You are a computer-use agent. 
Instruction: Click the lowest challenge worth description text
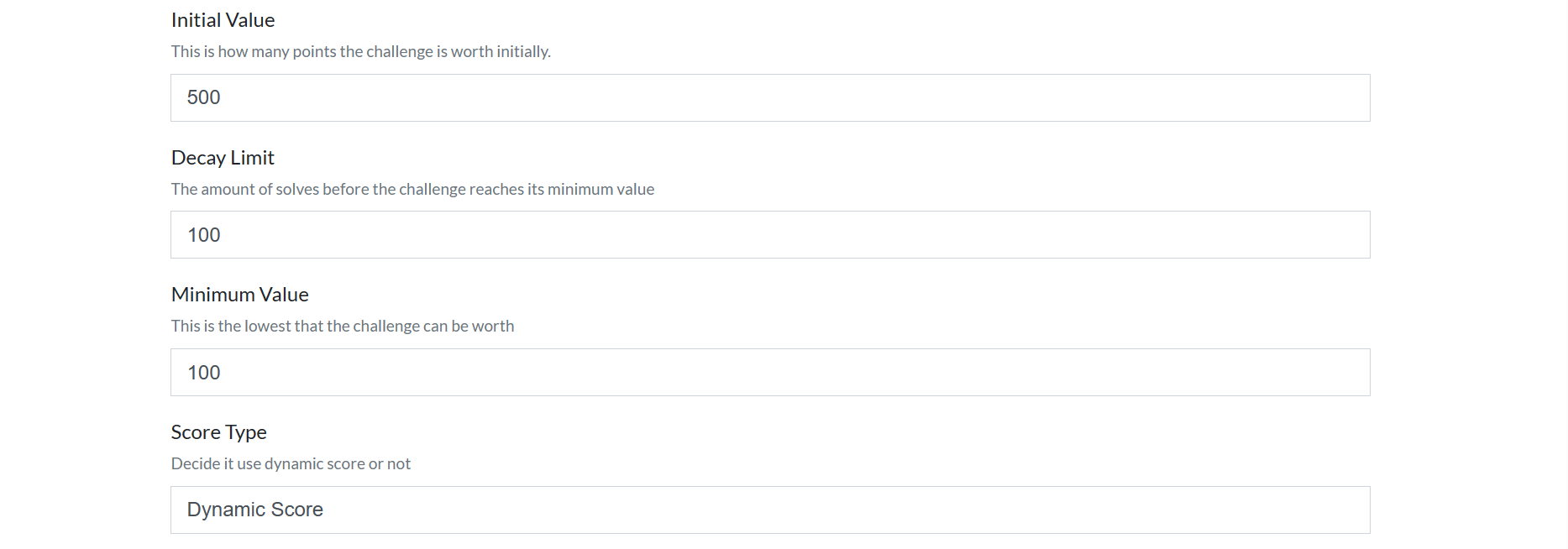click(x=342, y=326)
